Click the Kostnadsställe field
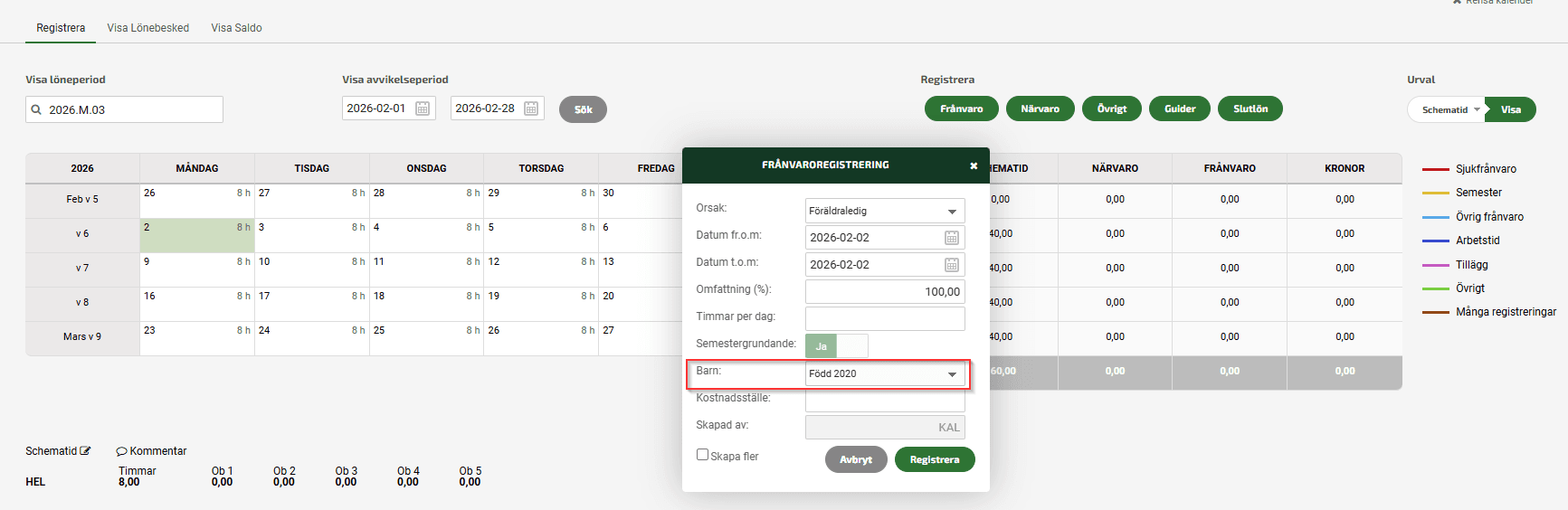The image size is (1568, 510). [x=885, y=400]
